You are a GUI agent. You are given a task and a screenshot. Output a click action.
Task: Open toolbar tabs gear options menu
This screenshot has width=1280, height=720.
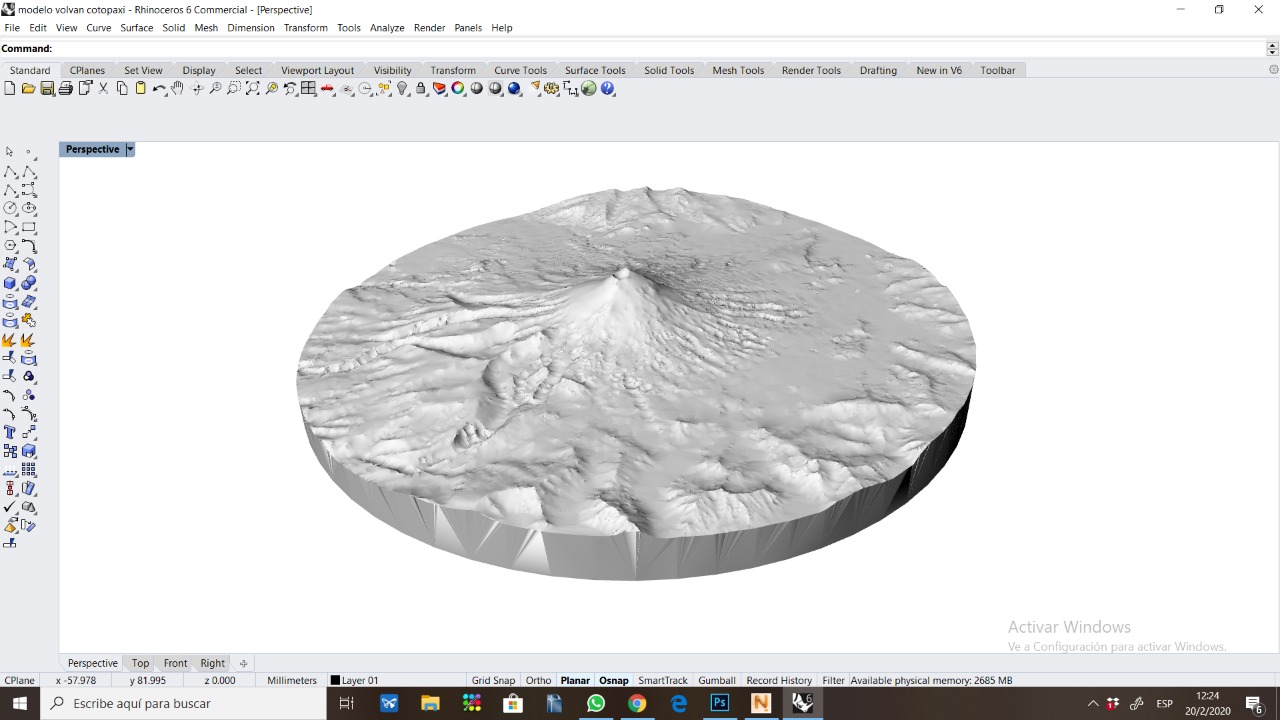tap(1273, 70)
